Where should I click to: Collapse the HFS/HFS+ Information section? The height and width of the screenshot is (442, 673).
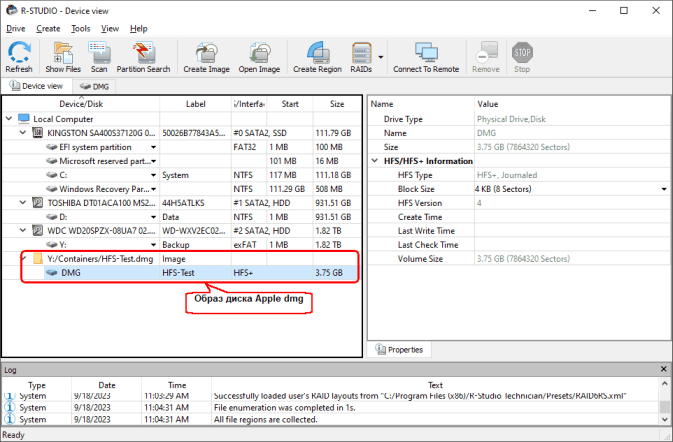tap(375, 161)
